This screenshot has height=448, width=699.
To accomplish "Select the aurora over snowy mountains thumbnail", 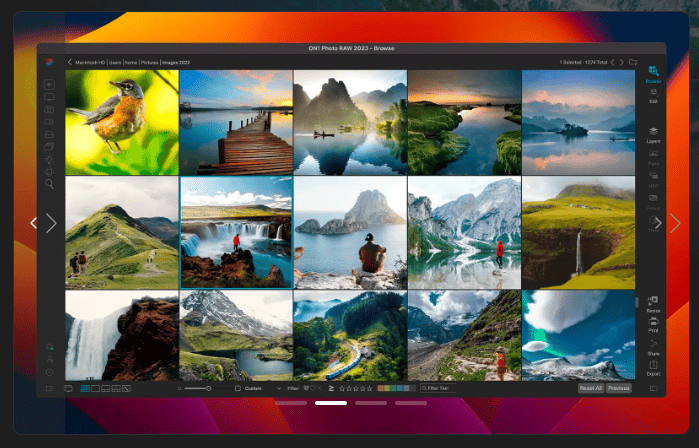I will pos(578,335).
